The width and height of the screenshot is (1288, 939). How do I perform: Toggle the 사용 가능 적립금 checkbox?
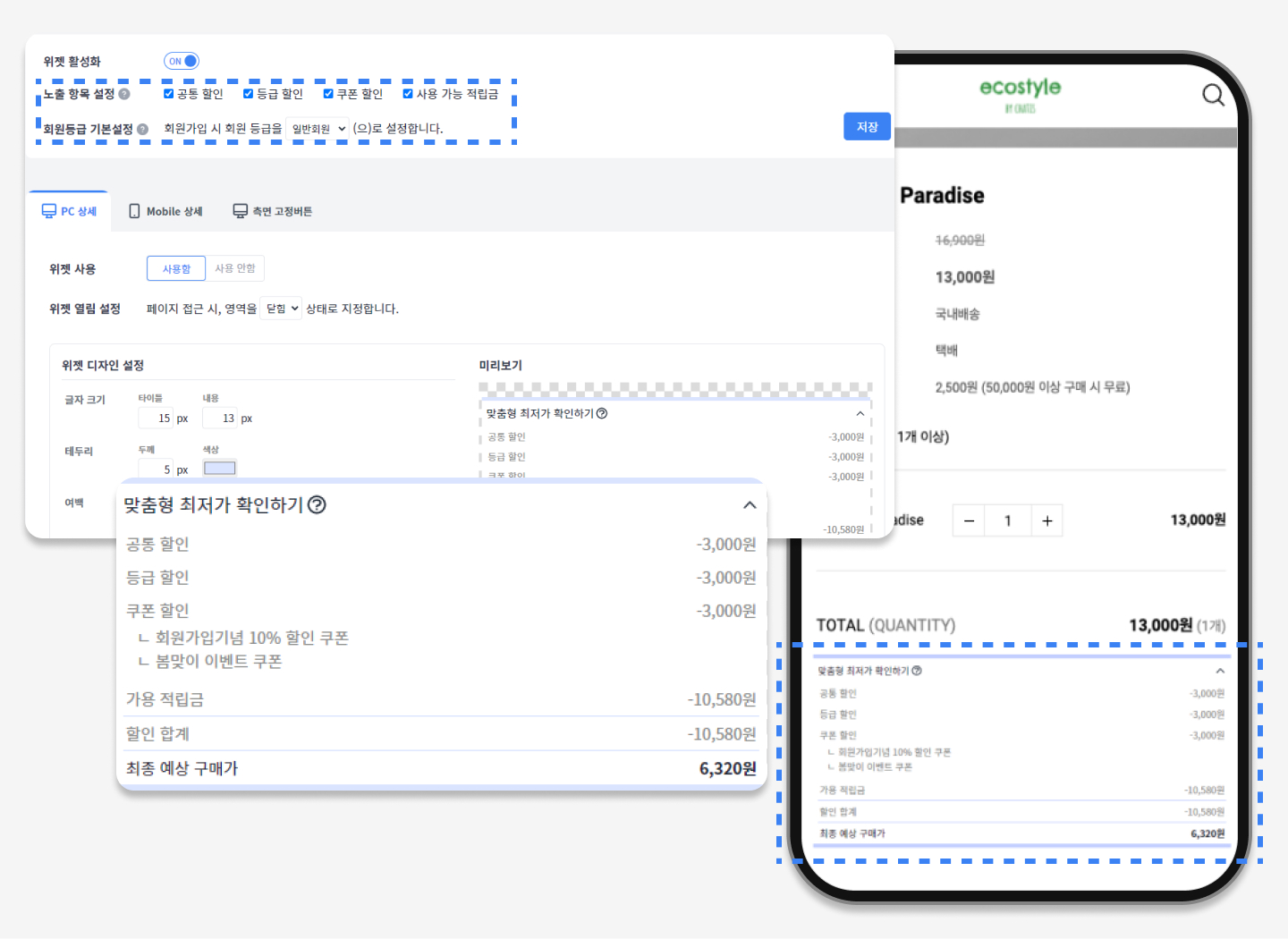(x=408, y=94)
